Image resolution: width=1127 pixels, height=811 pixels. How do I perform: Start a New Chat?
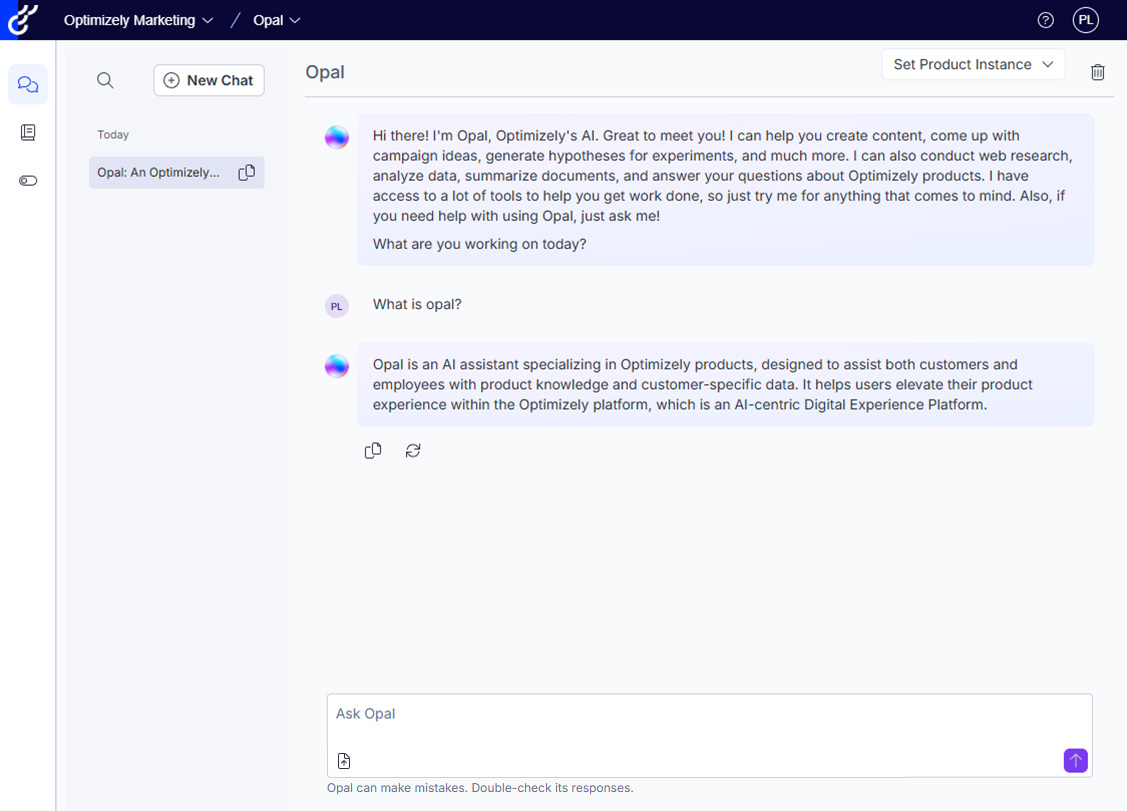point(208,80)
